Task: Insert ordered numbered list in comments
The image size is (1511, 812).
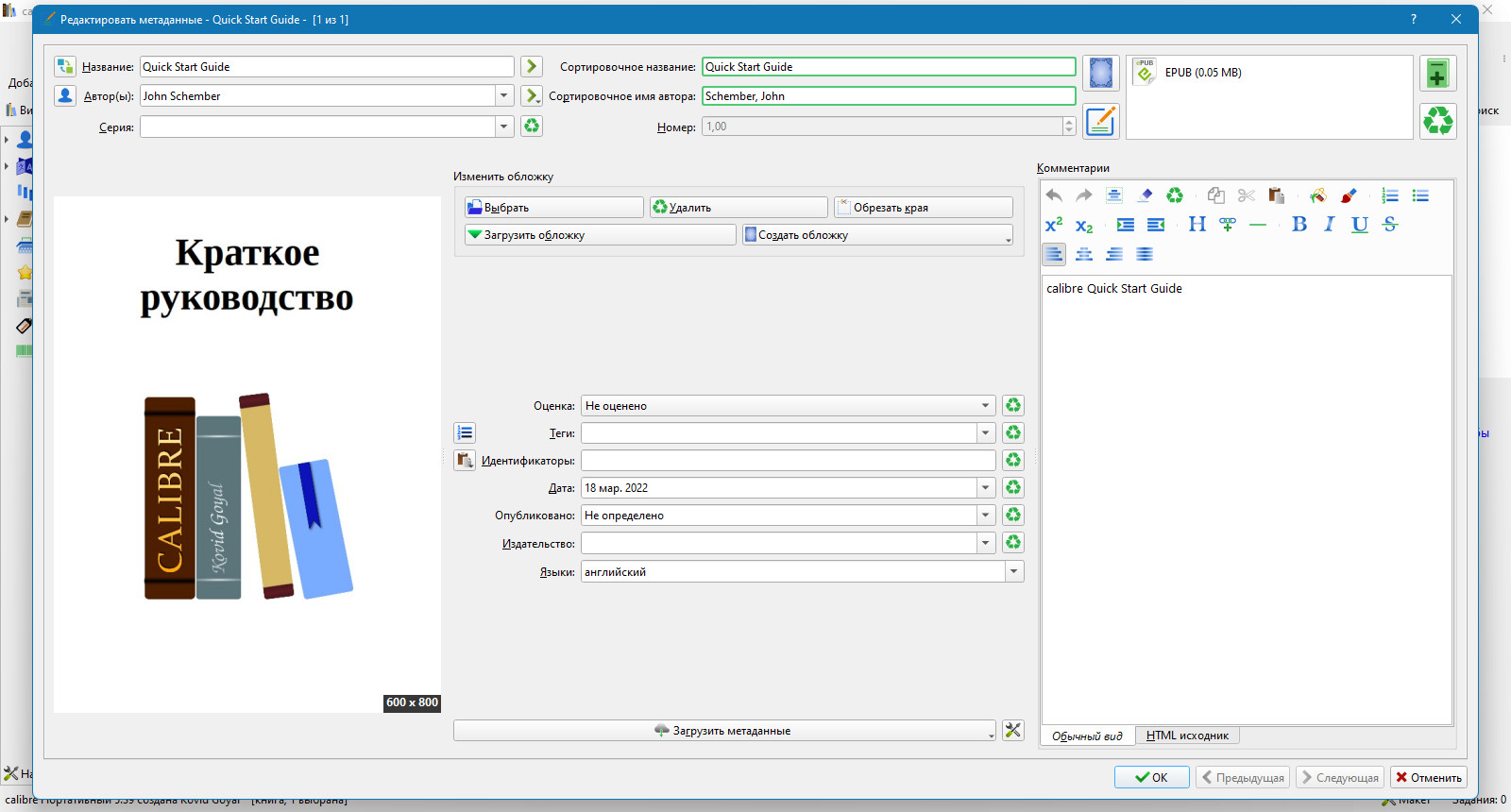Action: click(x=1390, y=195)
